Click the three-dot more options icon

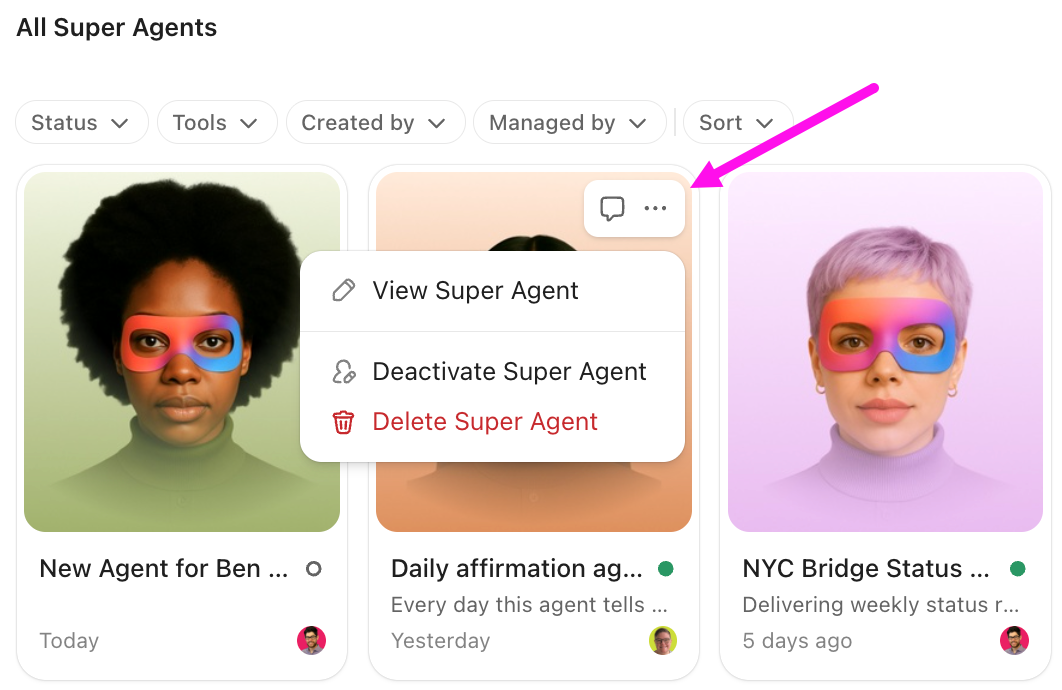pos(655,208)
